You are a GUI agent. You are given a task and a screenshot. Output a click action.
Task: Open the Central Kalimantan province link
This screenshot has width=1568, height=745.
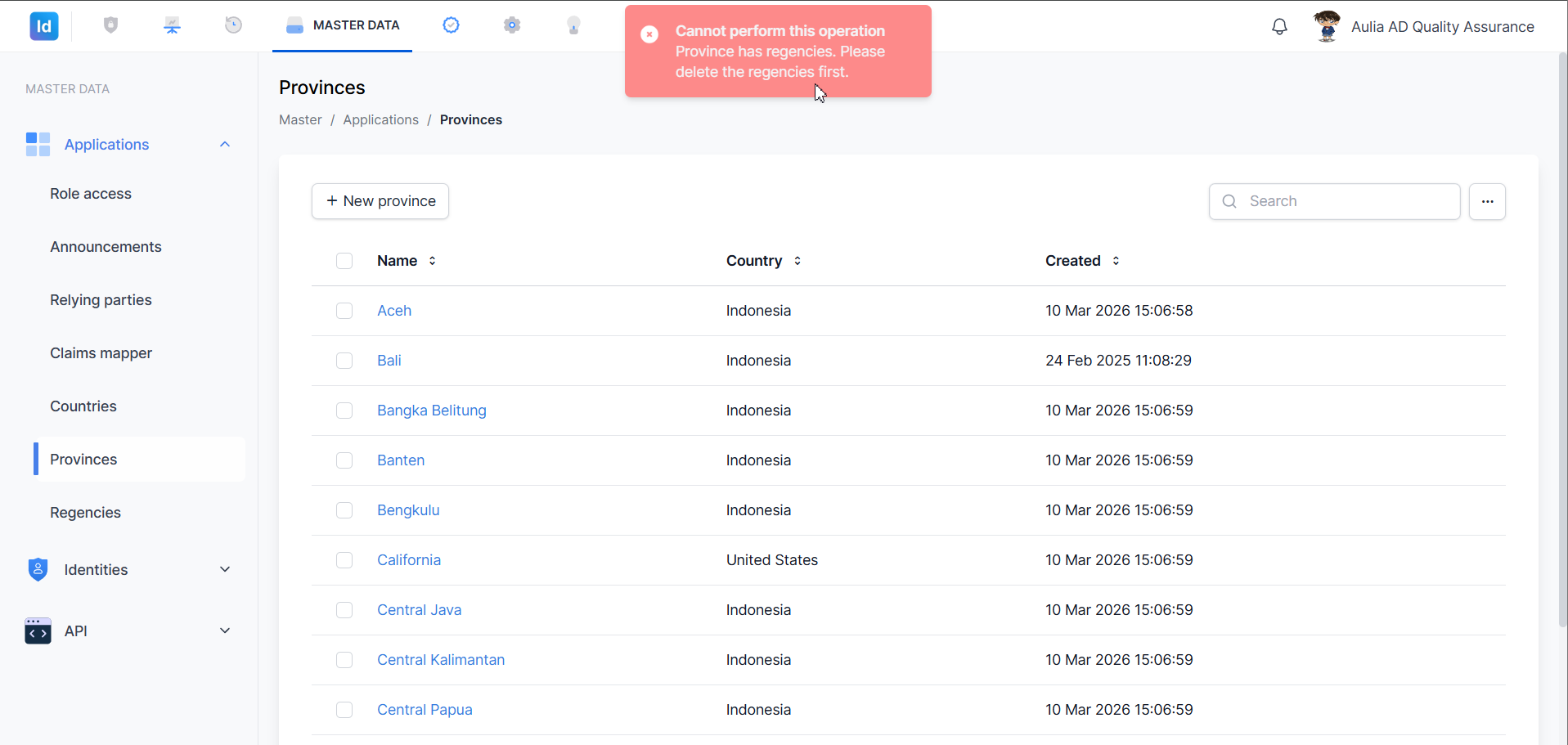[x=441, y=660]
